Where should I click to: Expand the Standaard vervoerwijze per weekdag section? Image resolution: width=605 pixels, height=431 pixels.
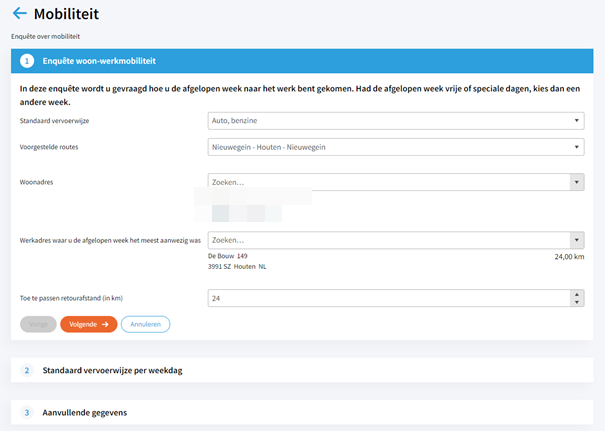click(x=112, y=370)
